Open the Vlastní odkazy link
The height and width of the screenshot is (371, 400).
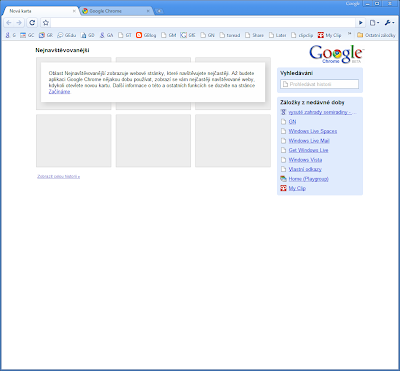305,169
